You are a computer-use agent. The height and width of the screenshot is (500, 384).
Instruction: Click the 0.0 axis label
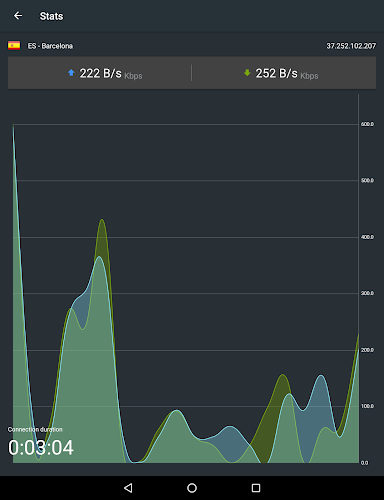pos(365,463)
